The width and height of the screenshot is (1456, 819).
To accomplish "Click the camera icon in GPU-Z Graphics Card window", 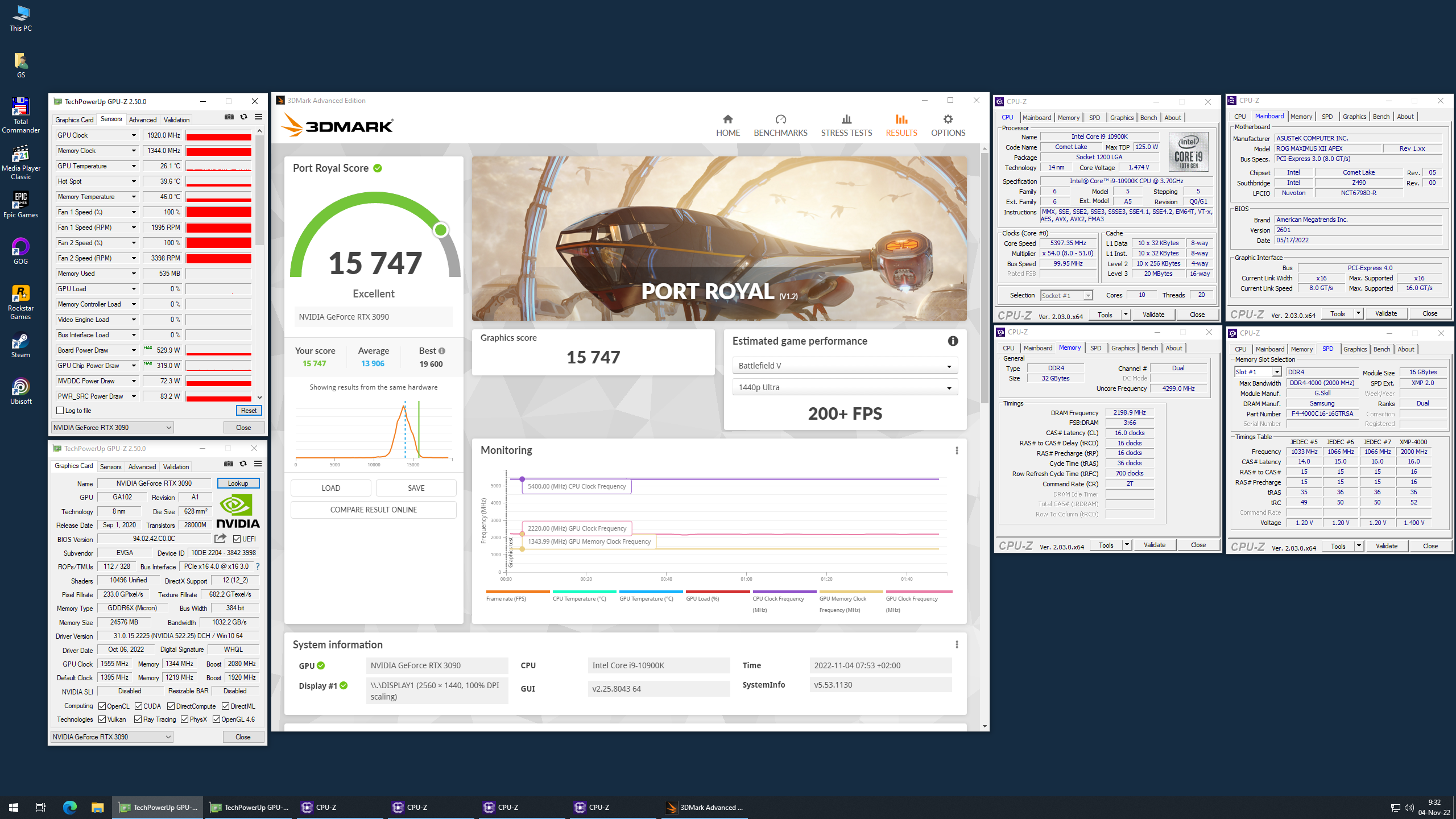I will pyautogui.click(x=228, y=464).
